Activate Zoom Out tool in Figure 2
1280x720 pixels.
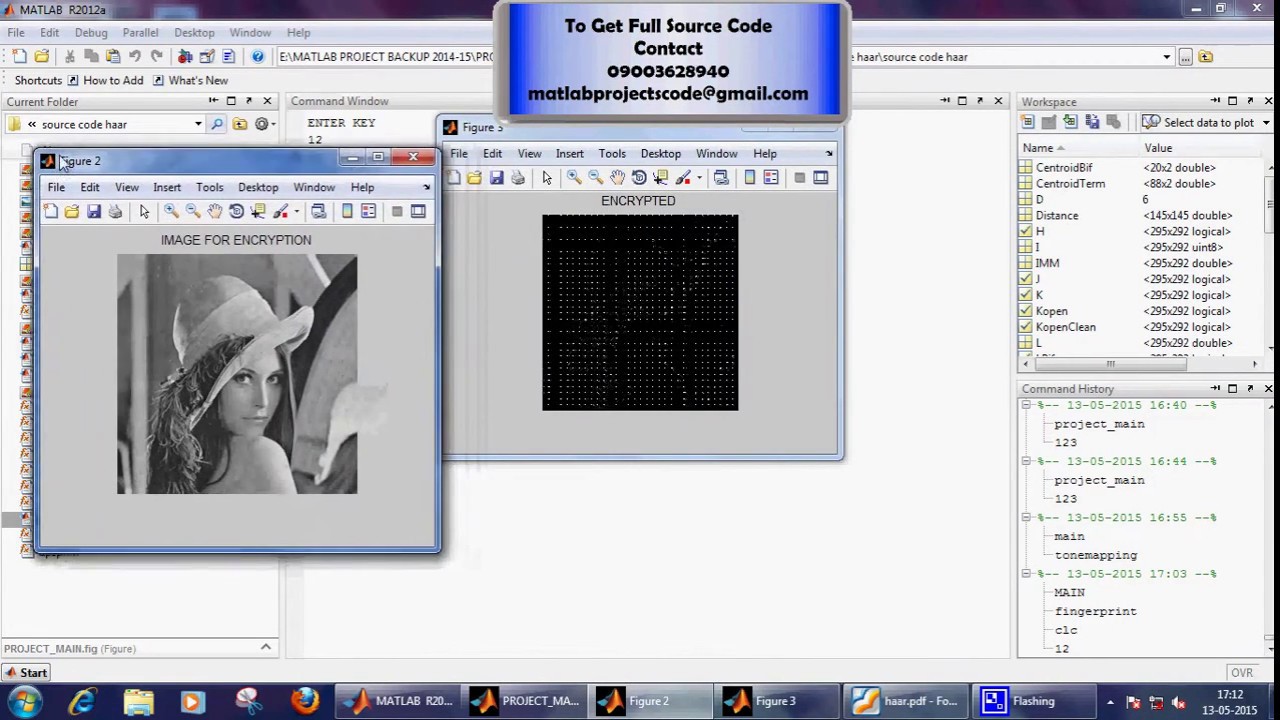[193, 211]
